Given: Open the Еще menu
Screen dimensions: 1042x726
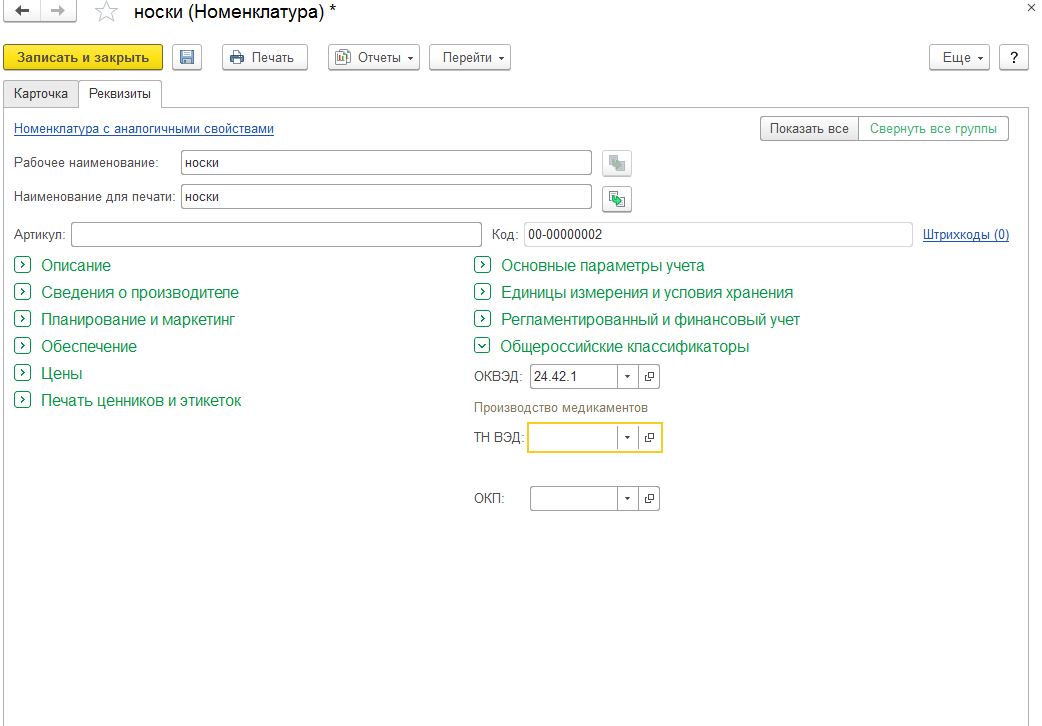Looking at the screenshot, I should (963, 57).
